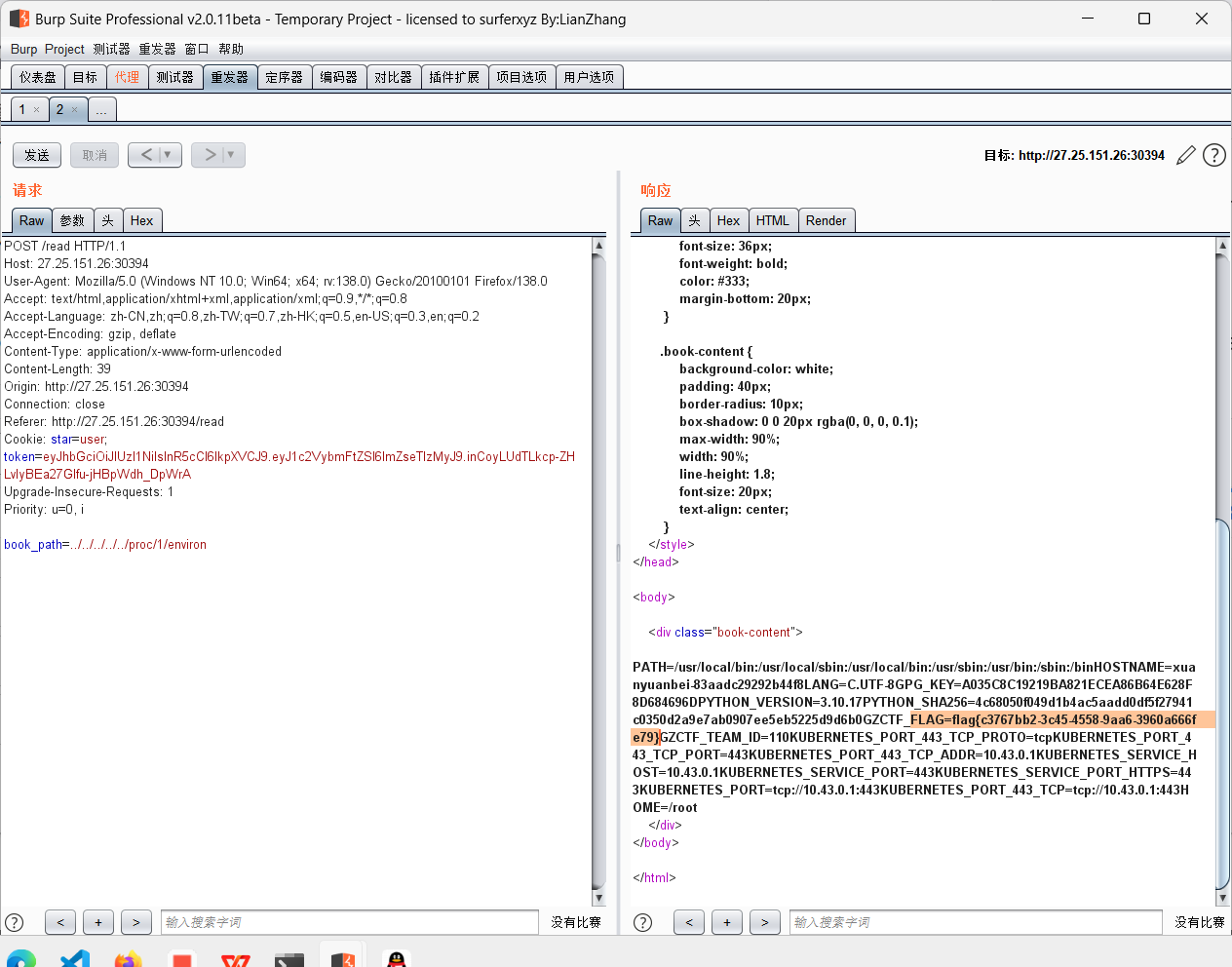Switch to the 用户选项 tab
This screenshot has height=967, width=1232.
[589, 77]
